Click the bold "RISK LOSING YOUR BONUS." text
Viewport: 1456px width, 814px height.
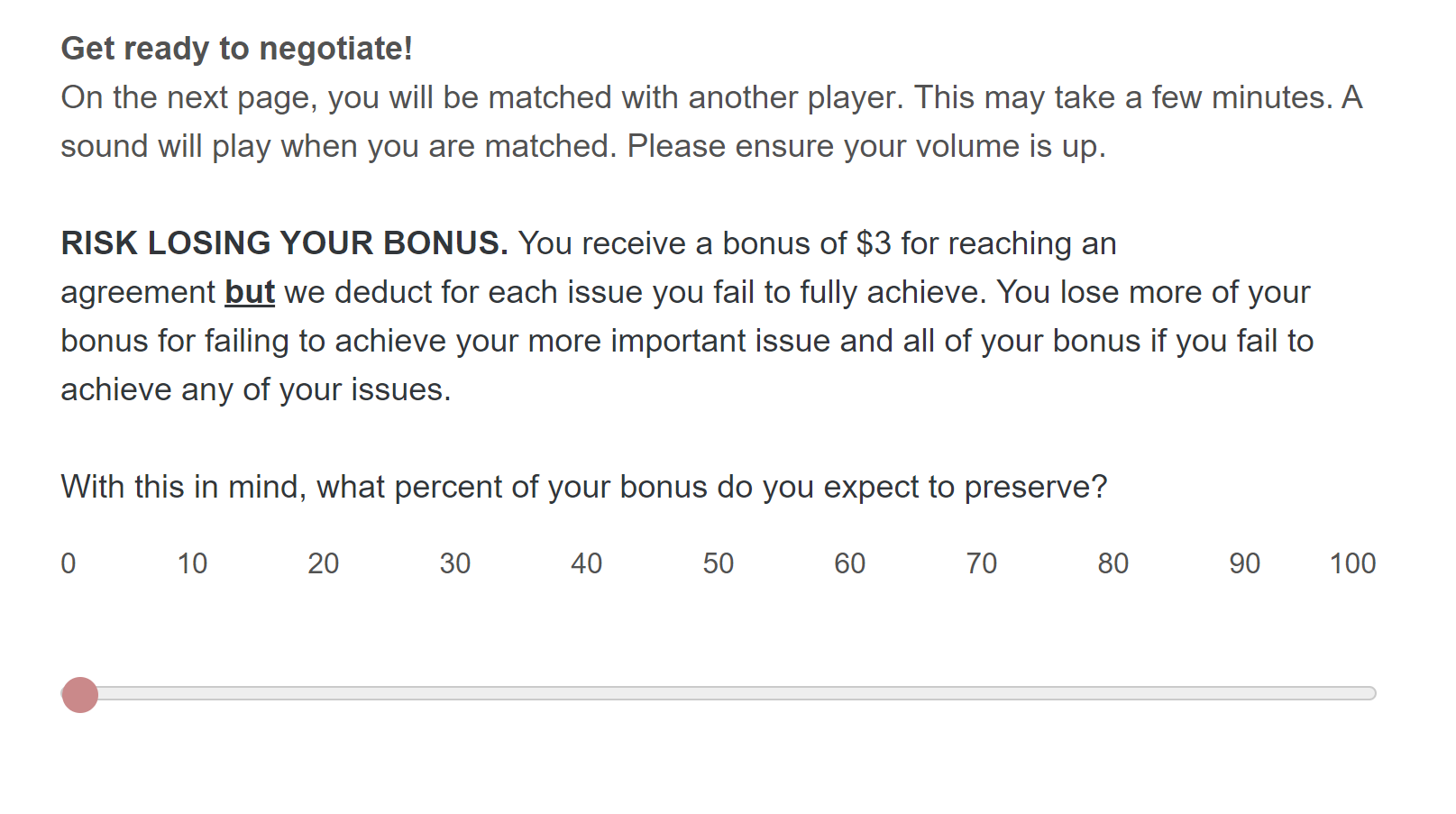(x=284, y=243)
